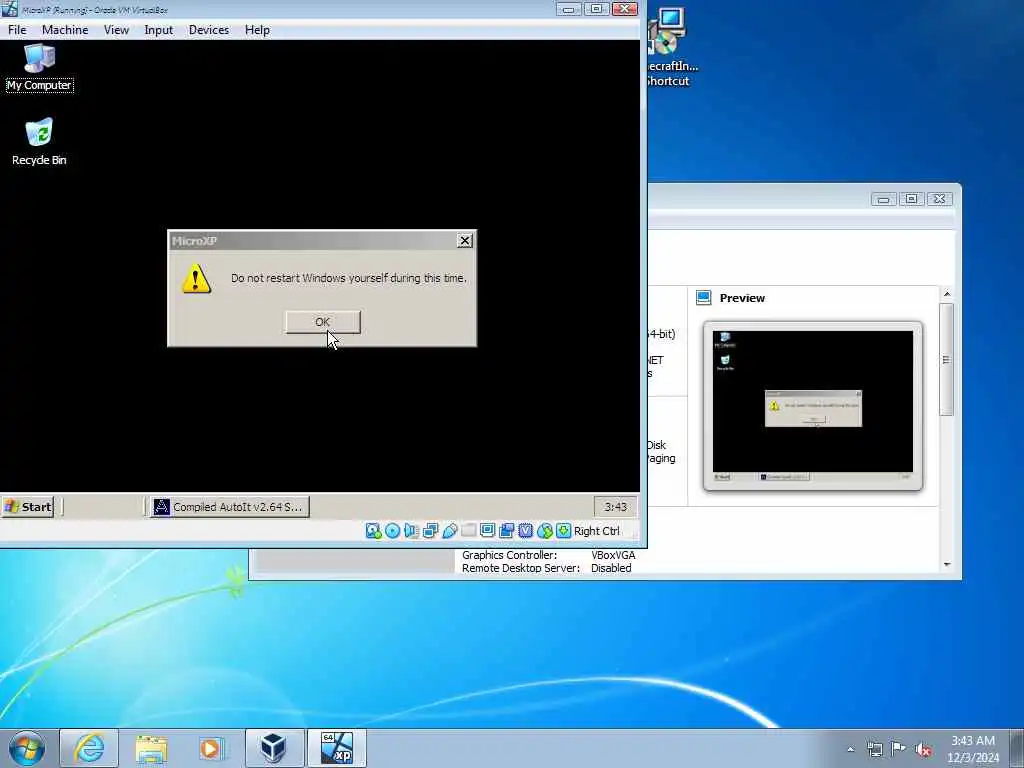
Task: Maximize the VirtualBox Manager window
Action: [x=912, y=199]
